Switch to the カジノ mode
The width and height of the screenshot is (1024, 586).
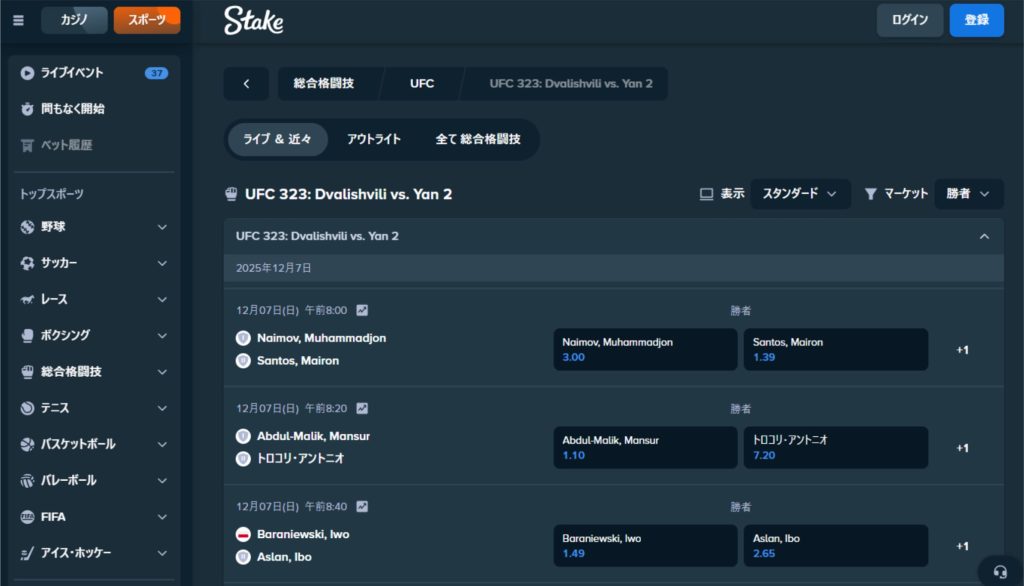[74, 20]
